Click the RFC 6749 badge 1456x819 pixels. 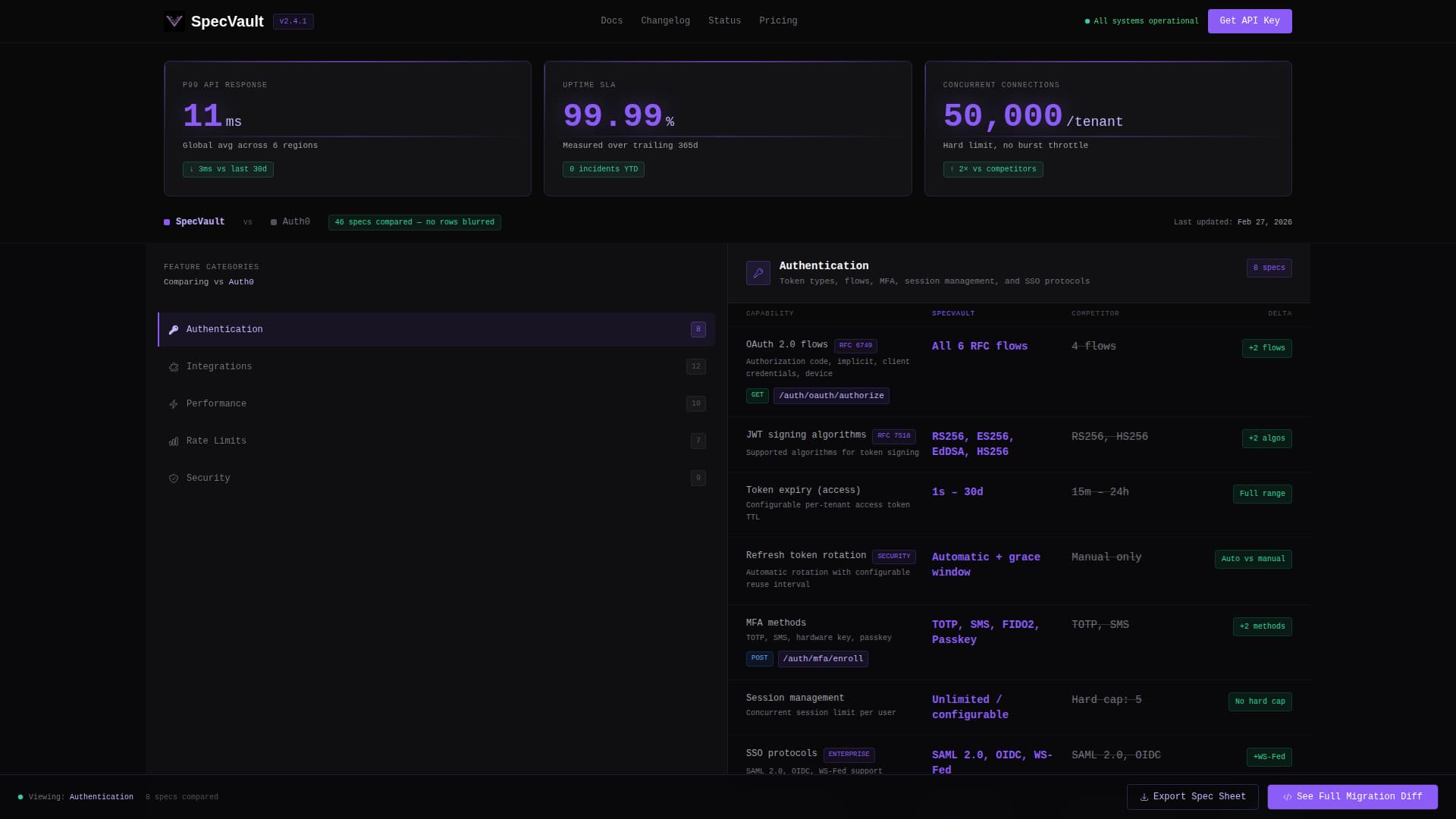click(855, 346)
